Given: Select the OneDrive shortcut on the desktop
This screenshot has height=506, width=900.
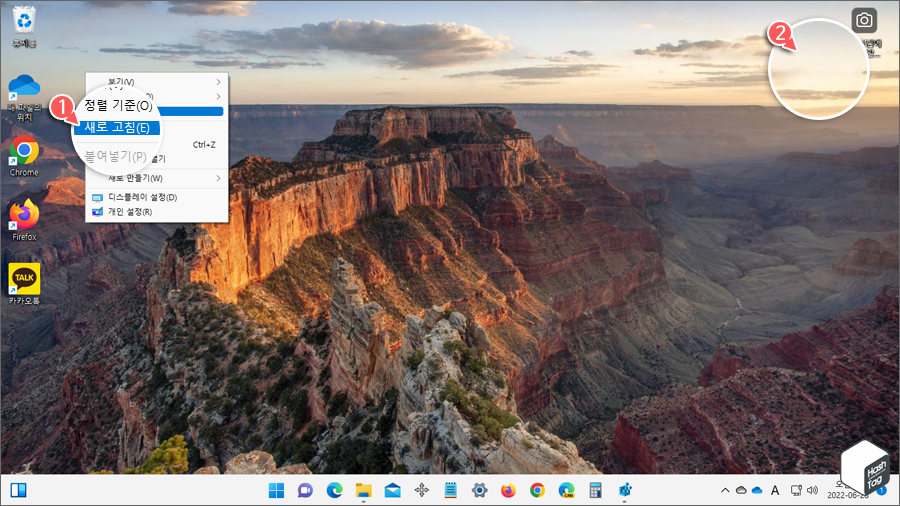Looking at the screenshot, I should point(24,98).
